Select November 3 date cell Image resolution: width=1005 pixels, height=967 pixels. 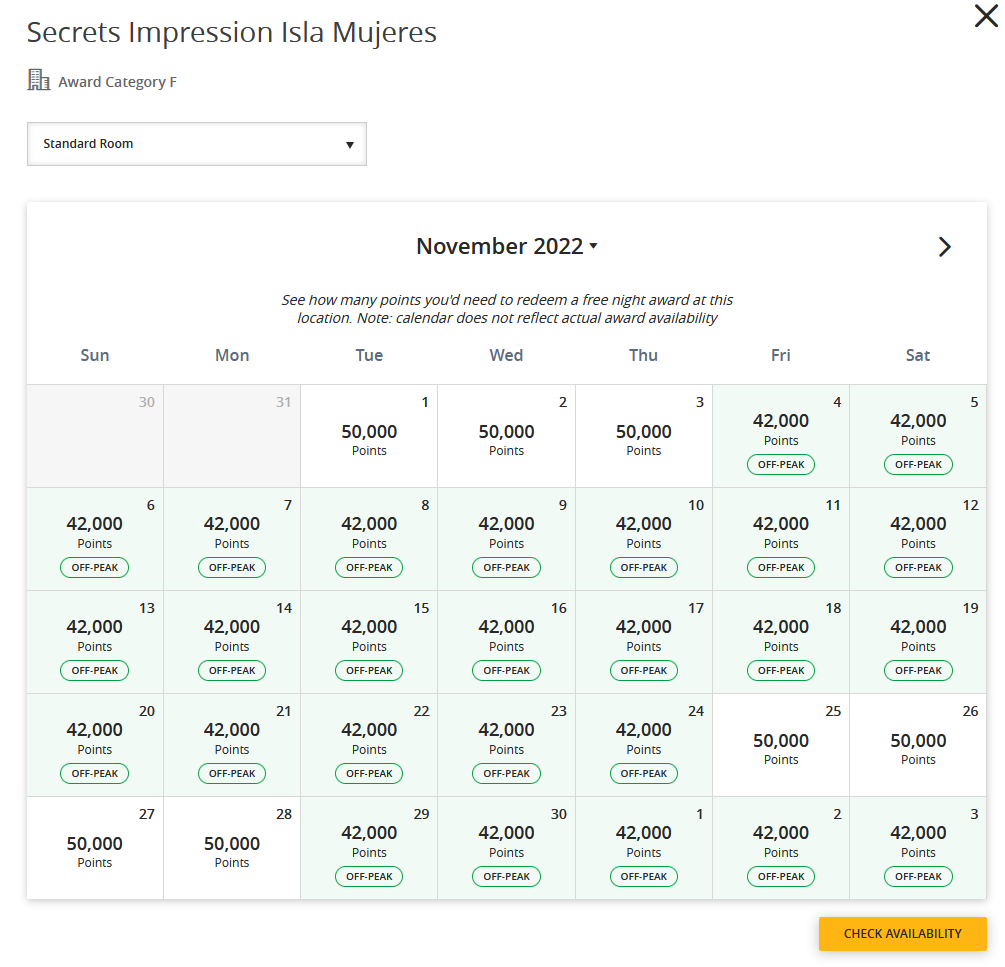pyautogui.click(x=644, y=436)
